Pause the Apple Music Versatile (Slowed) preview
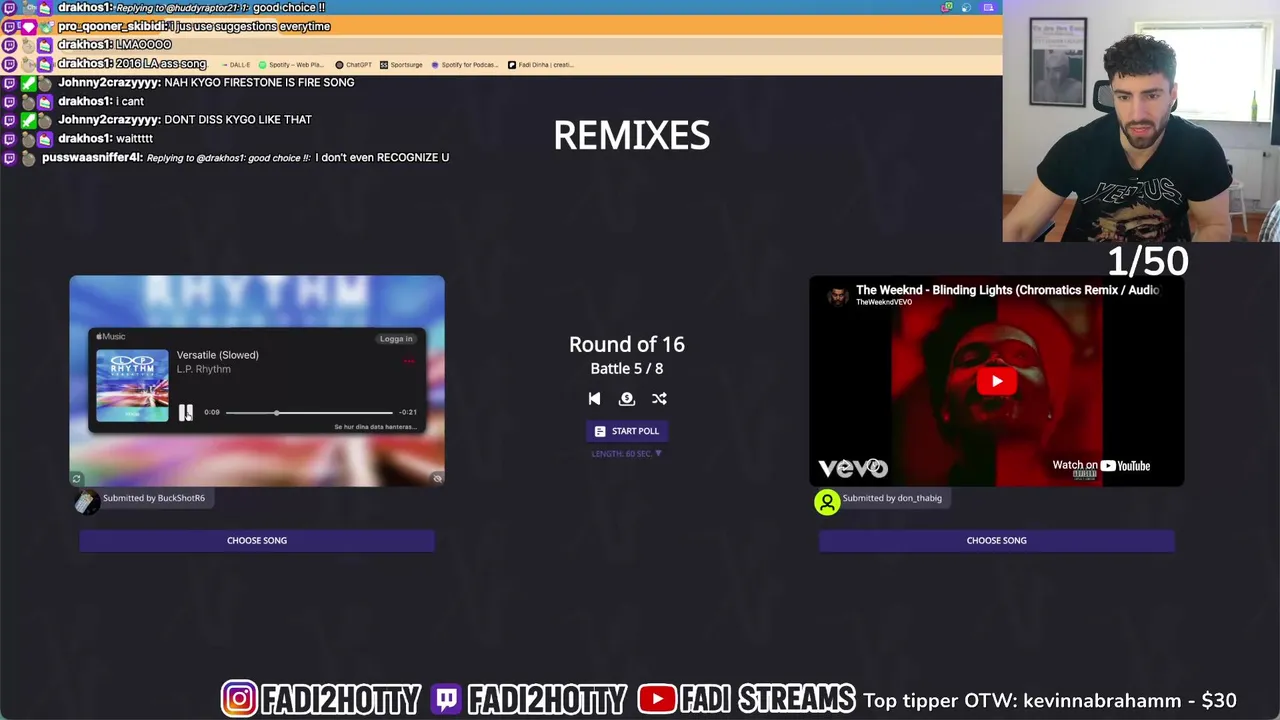The width and height of the screenshot is (1280, 720). [185, 412]
